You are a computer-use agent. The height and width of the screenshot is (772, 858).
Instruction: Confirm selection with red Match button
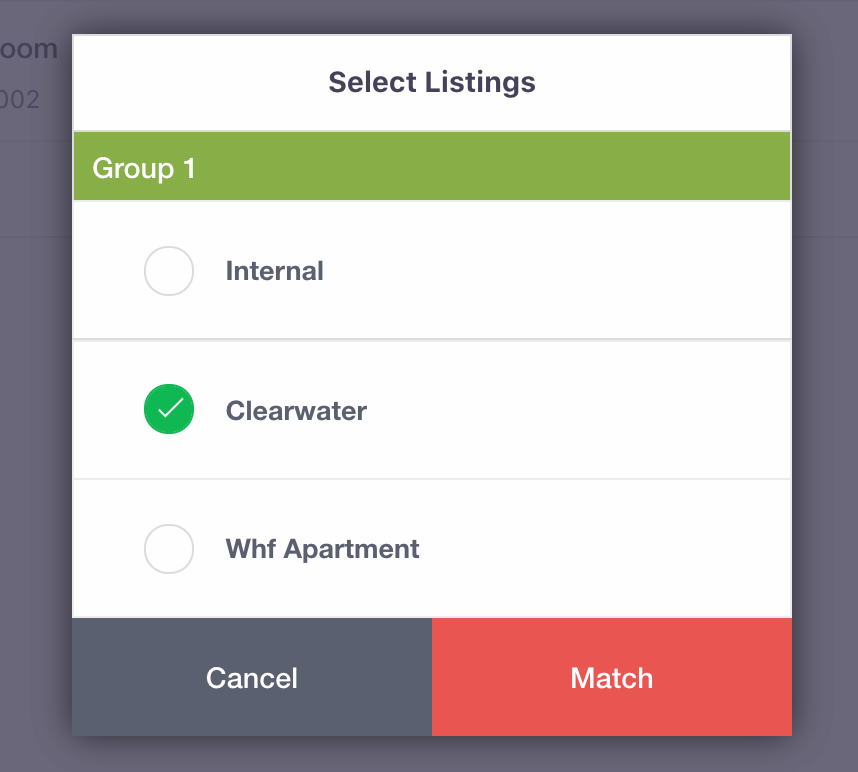tap(612, 677)
